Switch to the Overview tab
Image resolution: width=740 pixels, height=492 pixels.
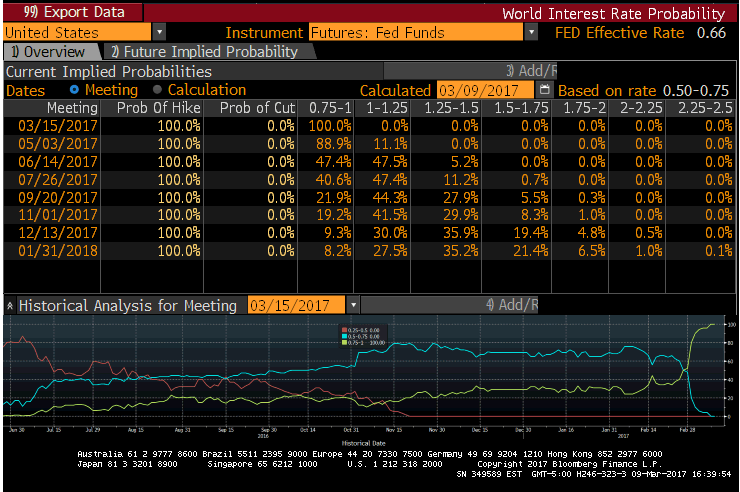coord(51,51)
